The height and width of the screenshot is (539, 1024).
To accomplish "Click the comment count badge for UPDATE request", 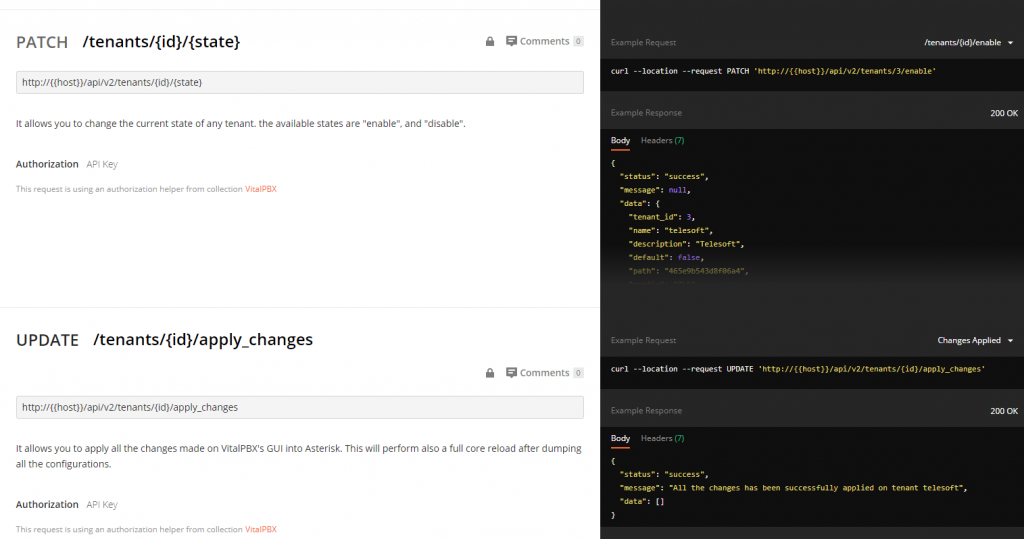I will (578, 372).
